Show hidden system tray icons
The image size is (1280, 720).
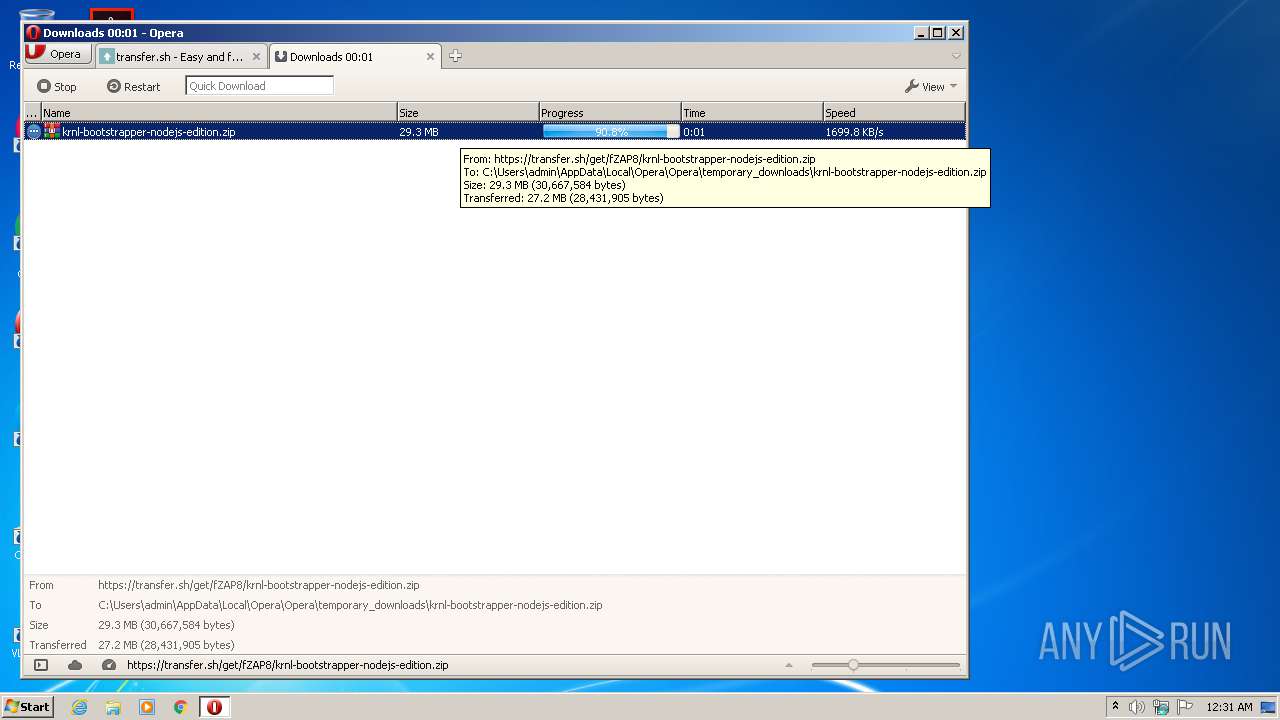pyautogui.click(x=1115, y=707)
